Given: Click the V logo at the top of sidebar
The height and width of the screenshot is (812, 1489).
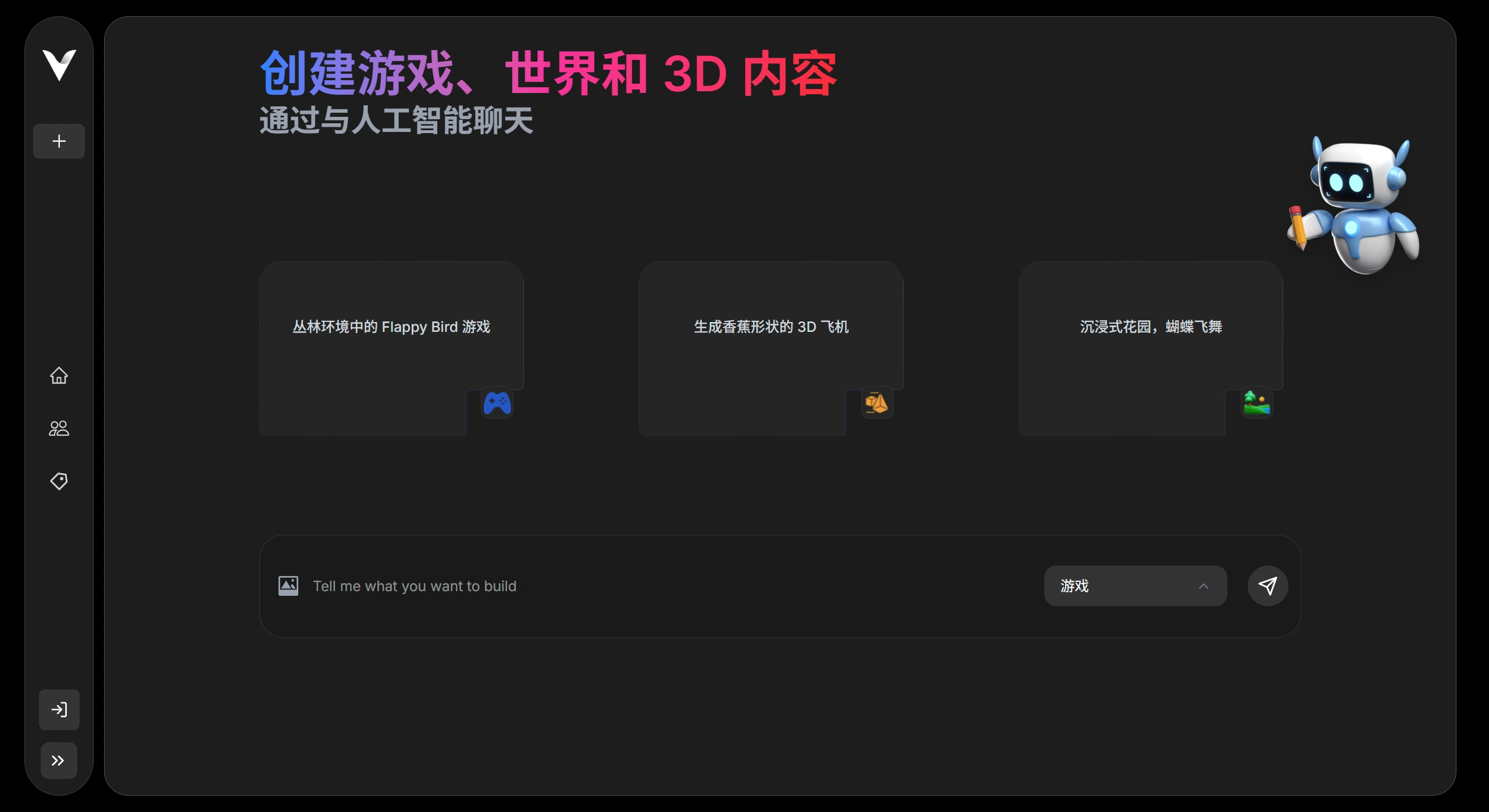Looking at the screenshot, I should click(x=59, y=66).
